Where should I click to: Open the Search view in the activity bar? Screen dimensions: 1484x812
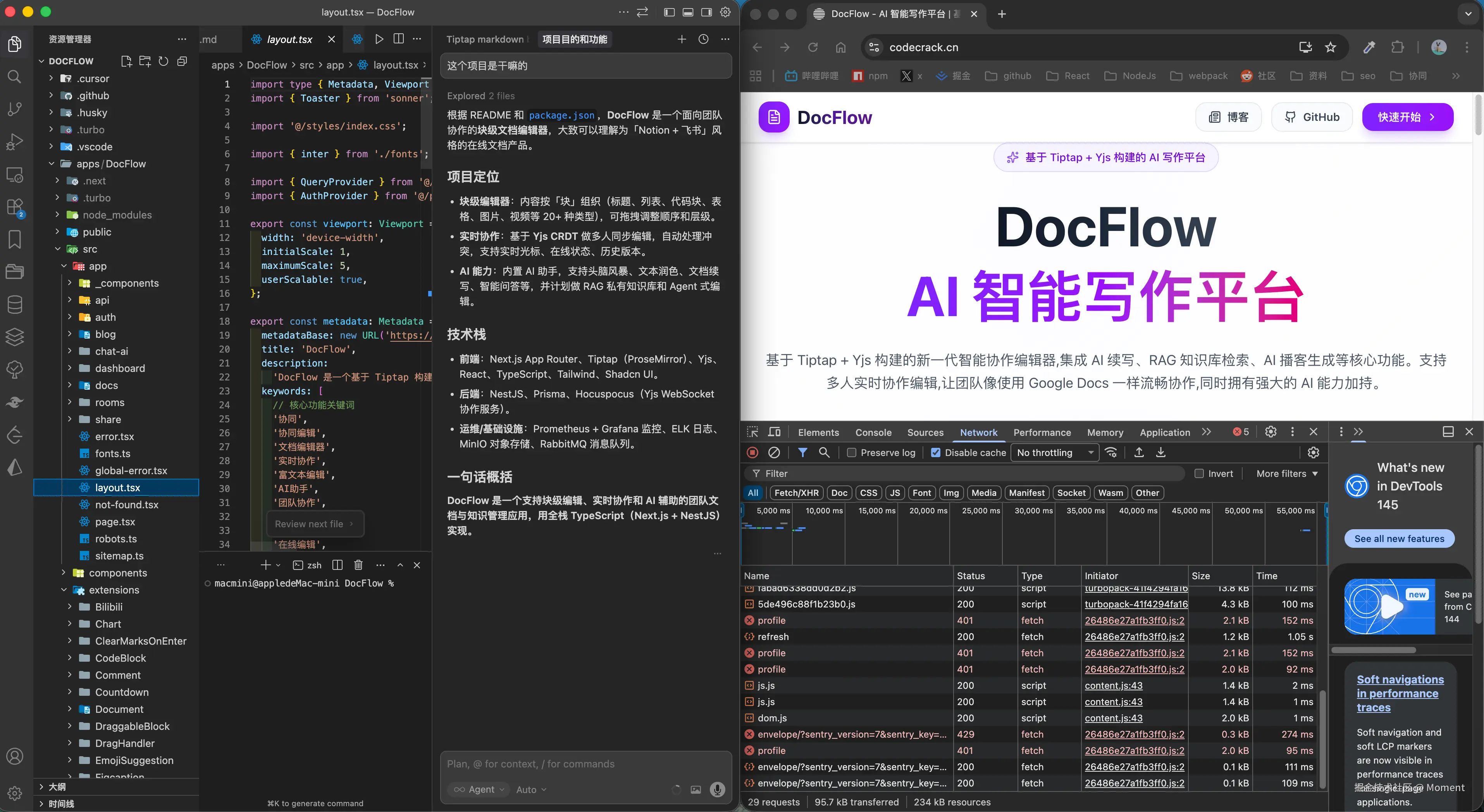click(x=14, y=77)
